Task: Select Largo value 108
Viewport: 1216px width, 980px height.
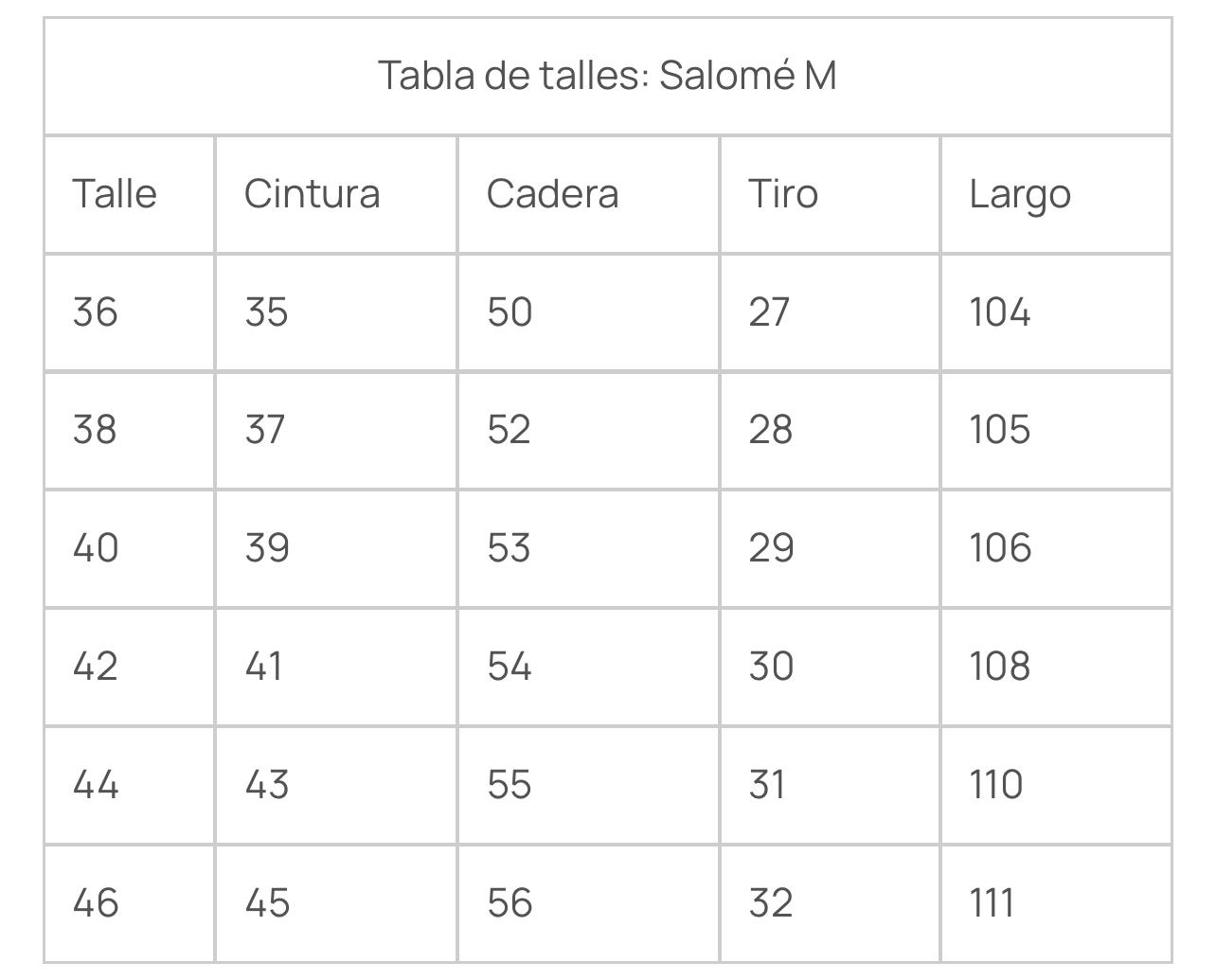Action: click(x=999, y=667)
